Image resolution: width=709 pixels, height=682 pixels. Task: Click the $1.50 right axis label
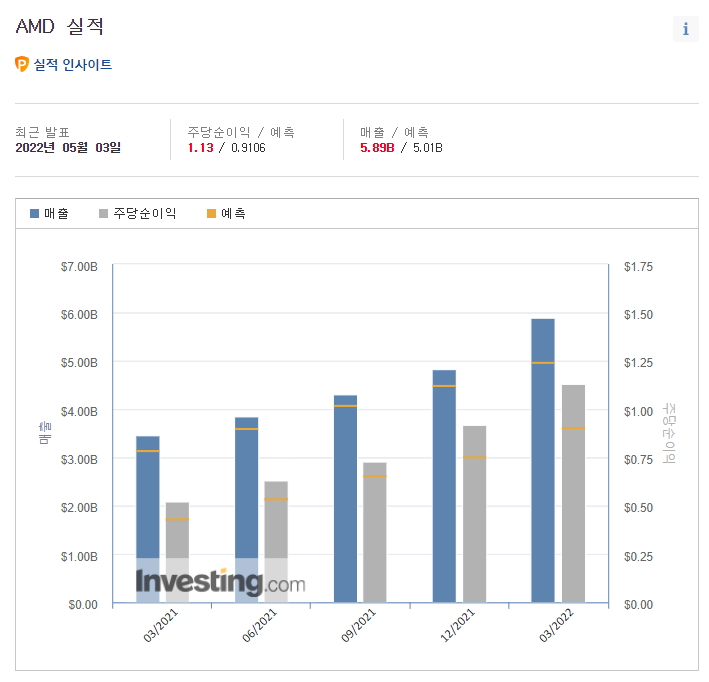pyautogui.click(x=638, y=315)
